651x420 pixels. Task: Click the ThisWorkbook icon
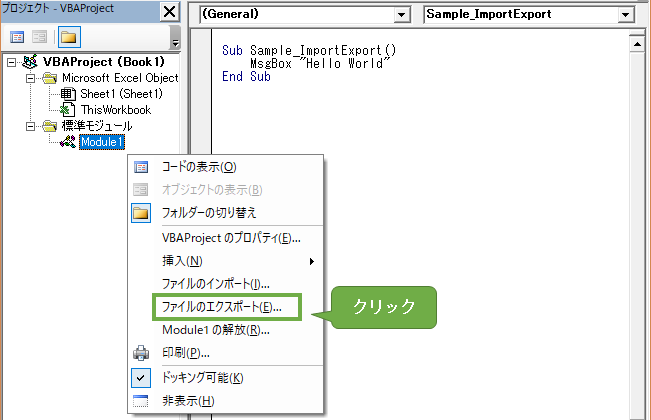[68, 110]
